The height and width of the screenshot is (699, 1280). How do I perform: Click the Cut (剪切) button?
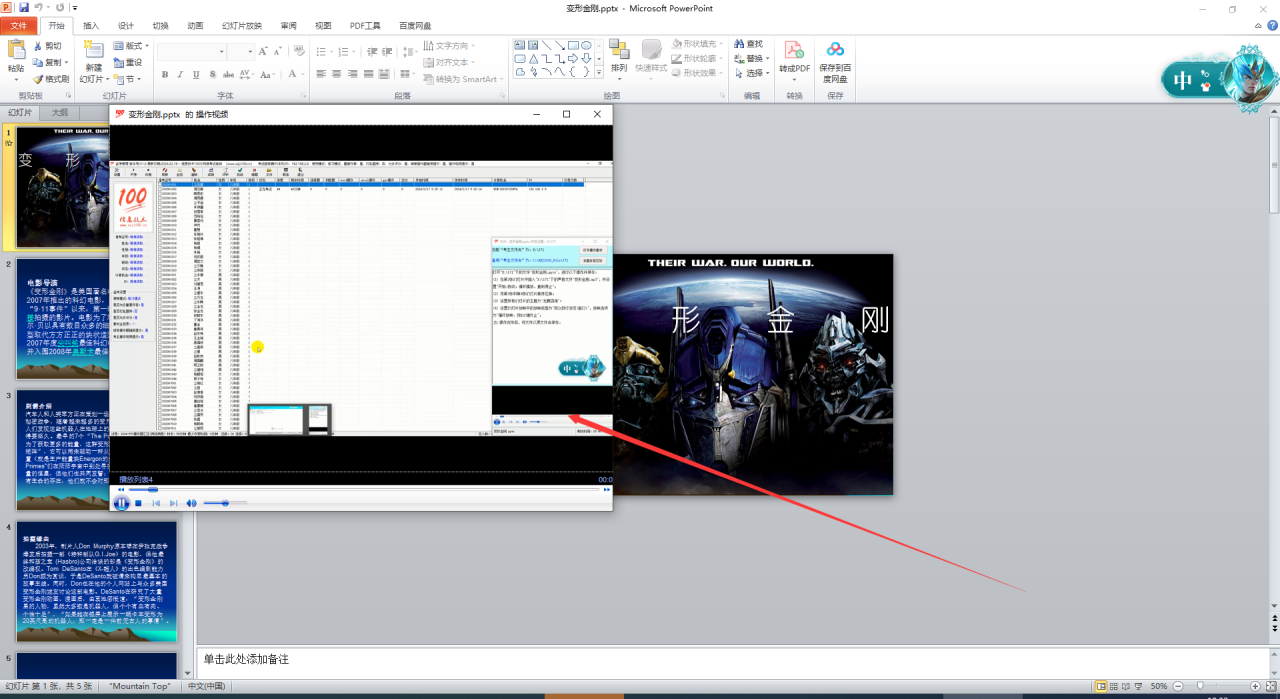tap(46, 46)
